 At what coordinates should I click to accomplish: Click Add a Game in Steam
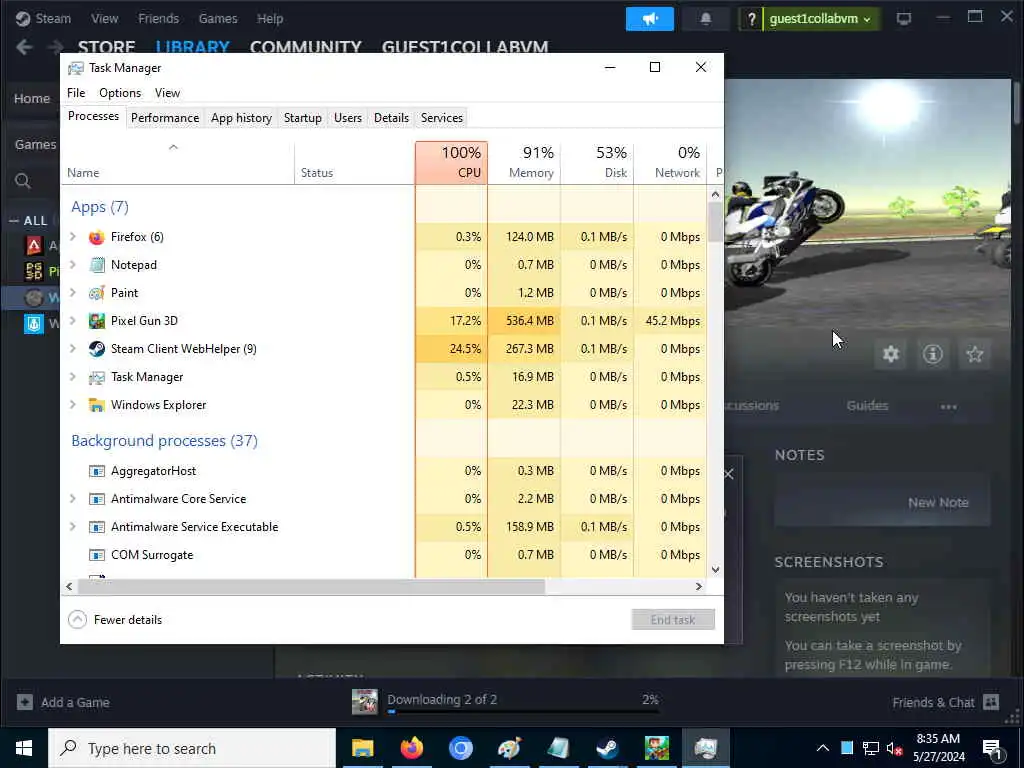[63, 703]
